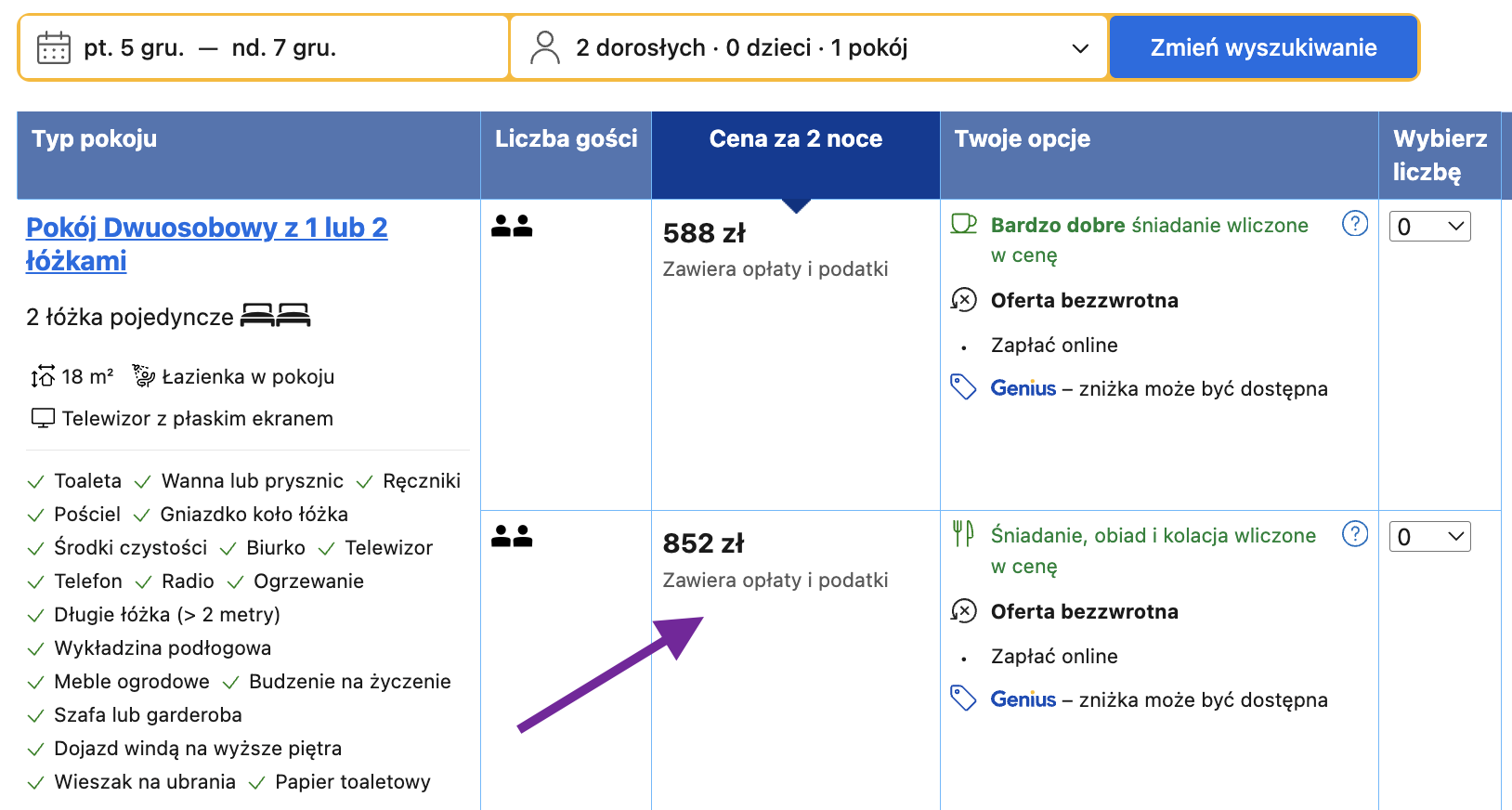Click the 588 zł price
The height and width of the screenshot is (810, 1512).
point(704,233)
